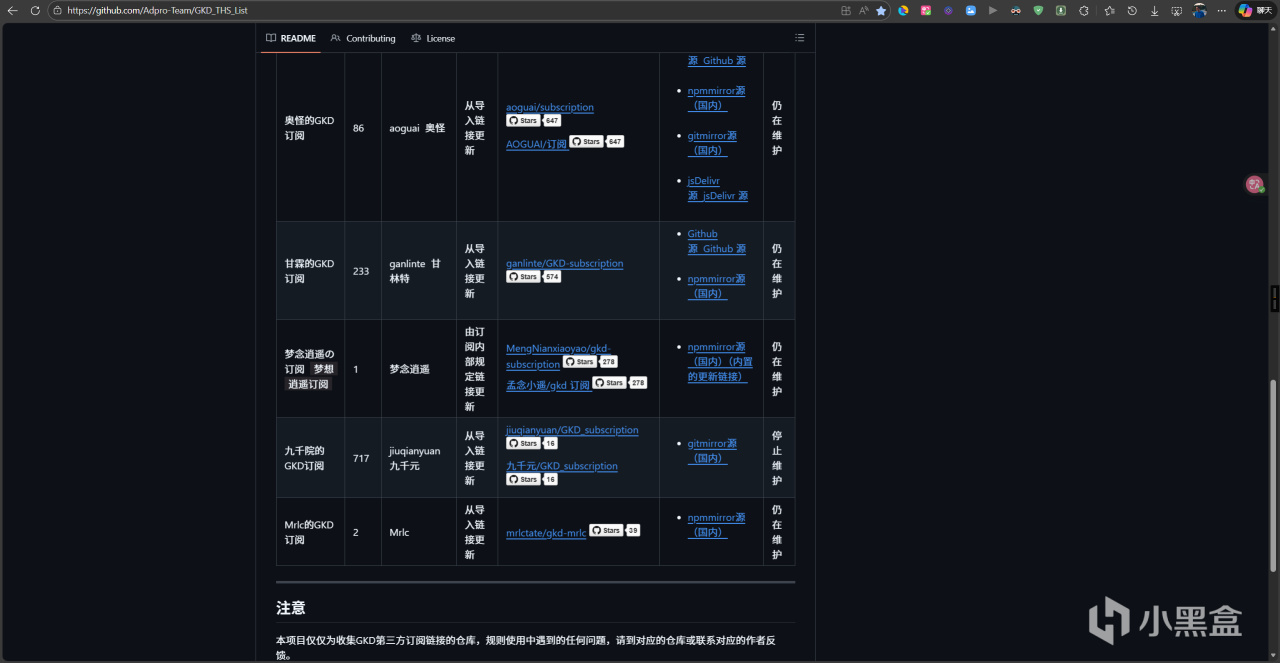1280x663 pixels.
Task: Select the ID cell 717
Action: click(363, 458)
